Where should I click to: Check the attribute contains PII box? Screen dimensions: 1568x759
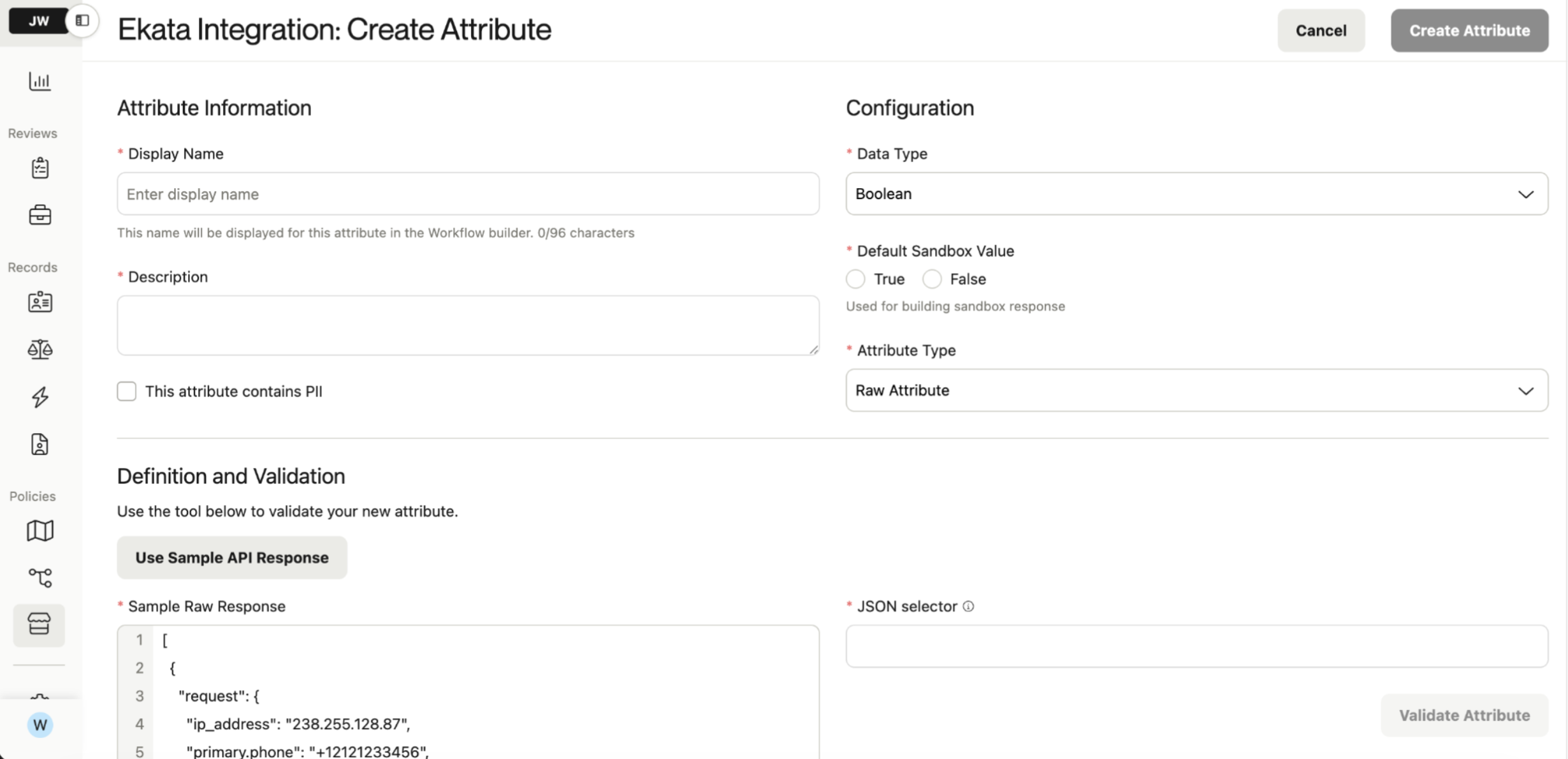pos(126,391)
